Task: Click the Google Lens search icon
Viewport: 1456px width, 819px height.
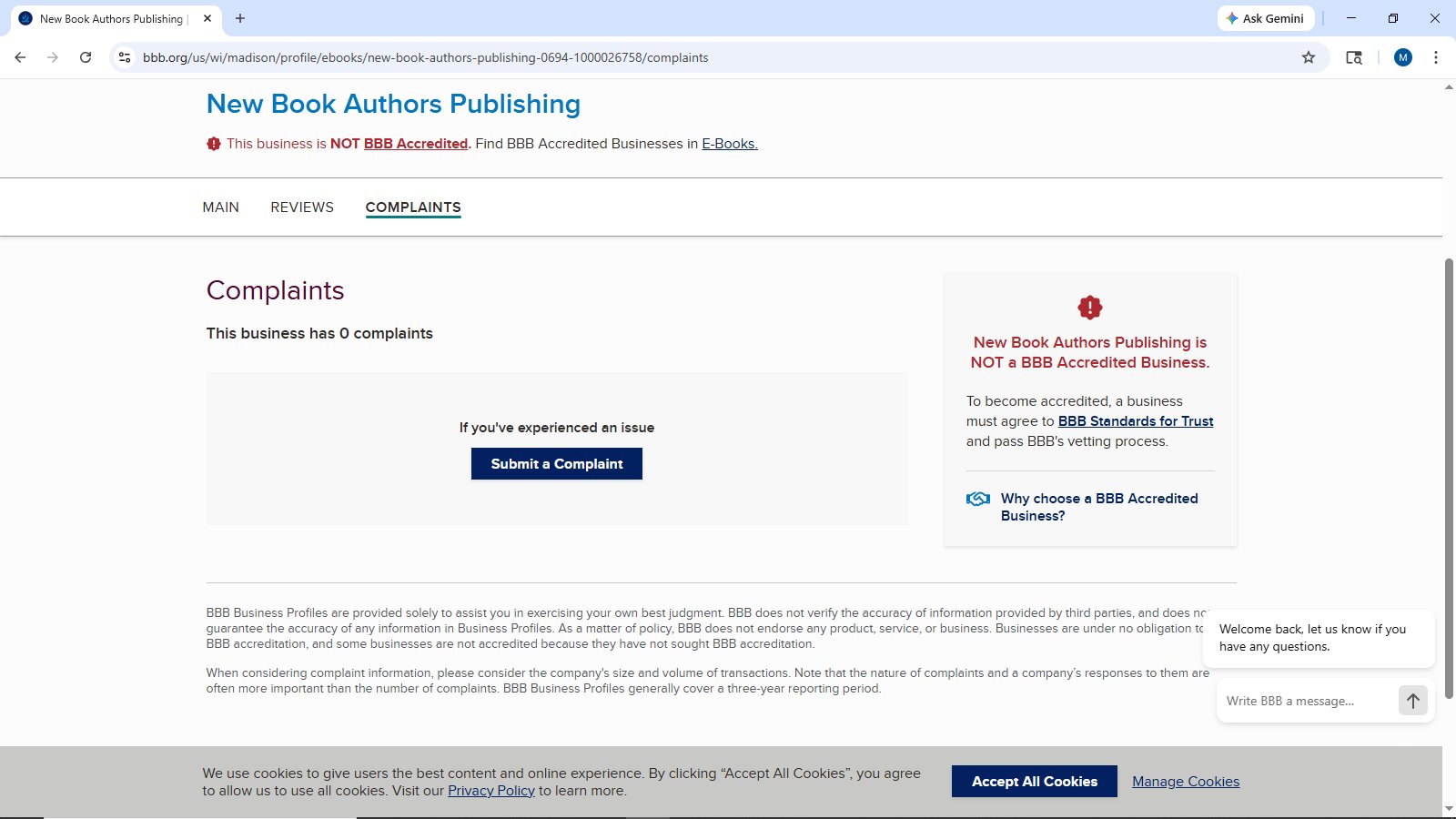Action: coord(1354,57)
